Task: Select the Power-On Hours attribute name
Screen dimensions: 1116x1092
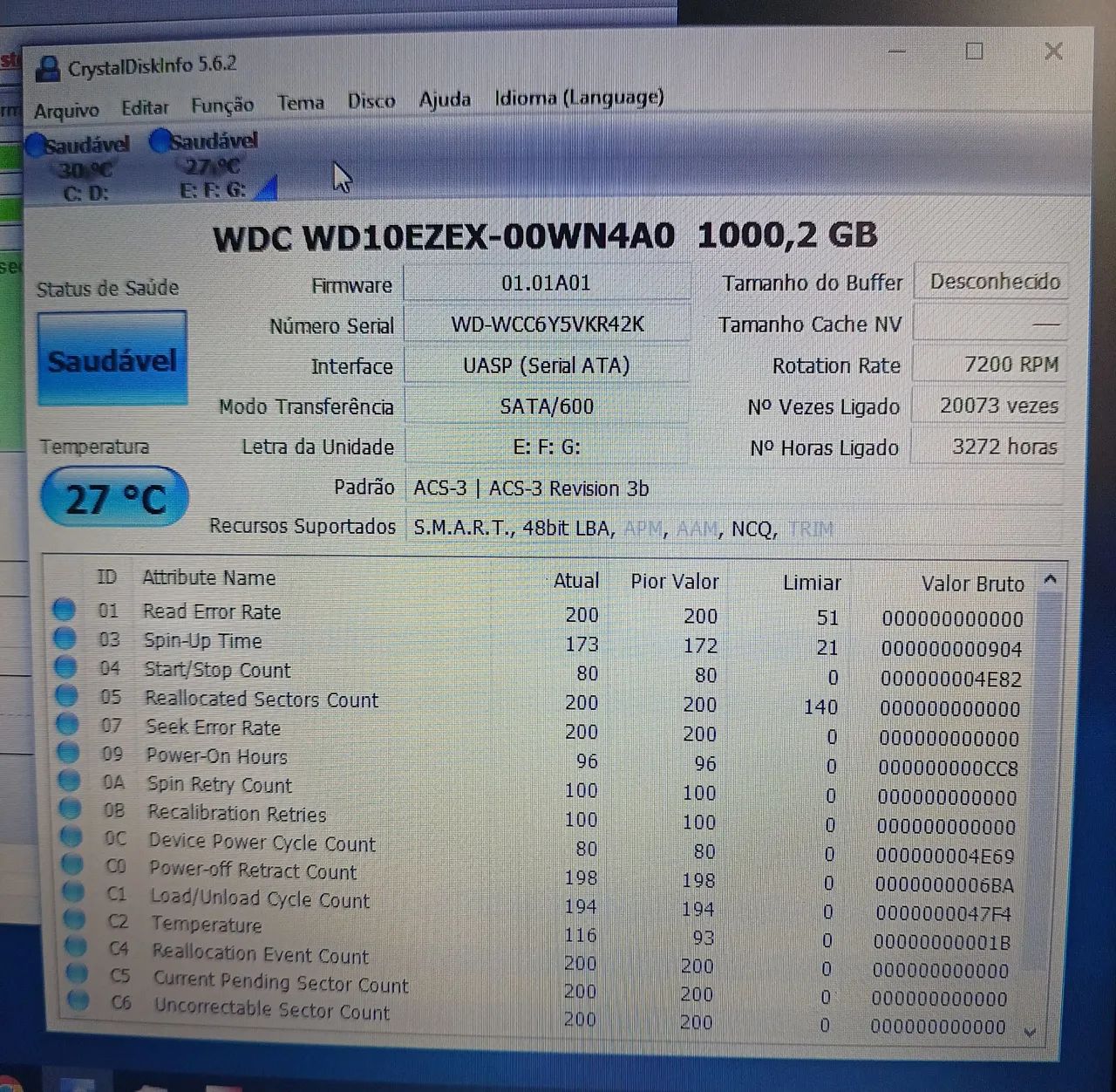Action: pyautogui.click(x=216, y=755)
